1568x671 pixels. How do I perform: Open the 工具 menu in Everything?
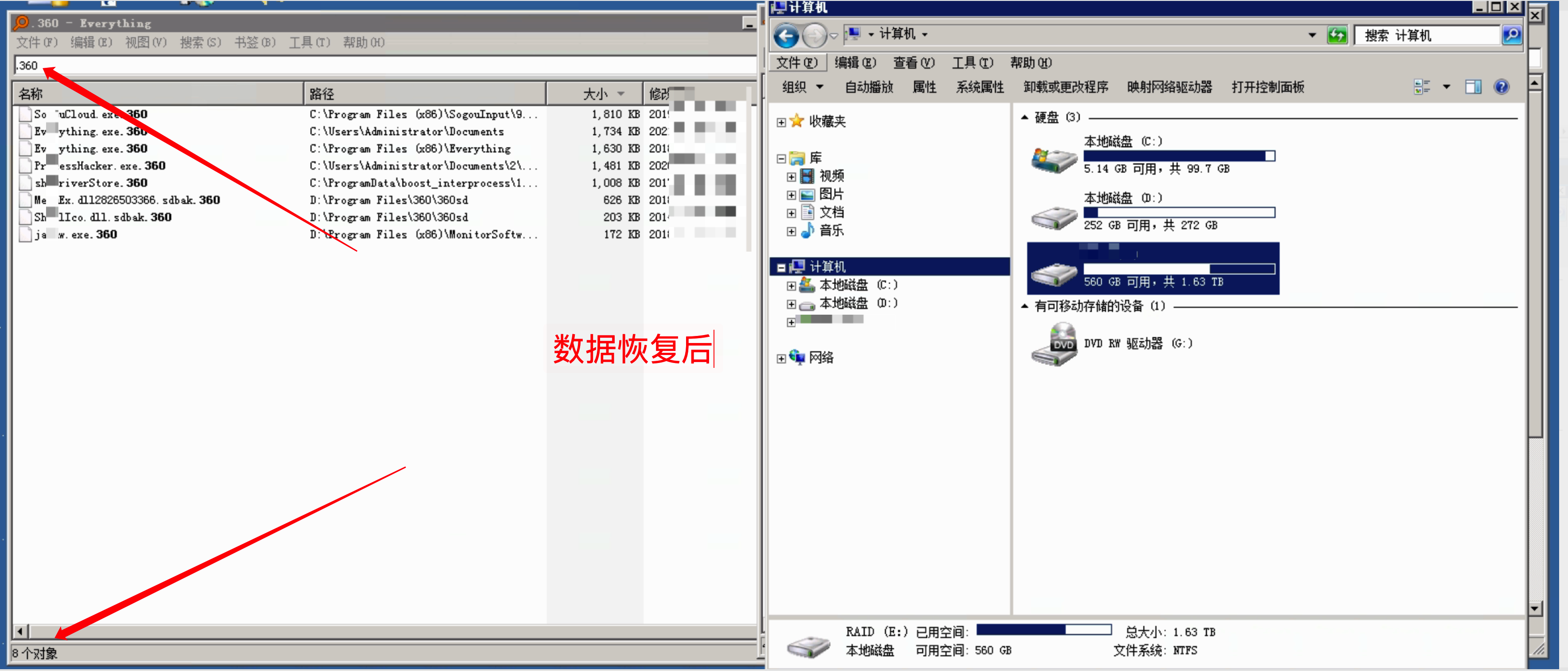coord(309,42)
